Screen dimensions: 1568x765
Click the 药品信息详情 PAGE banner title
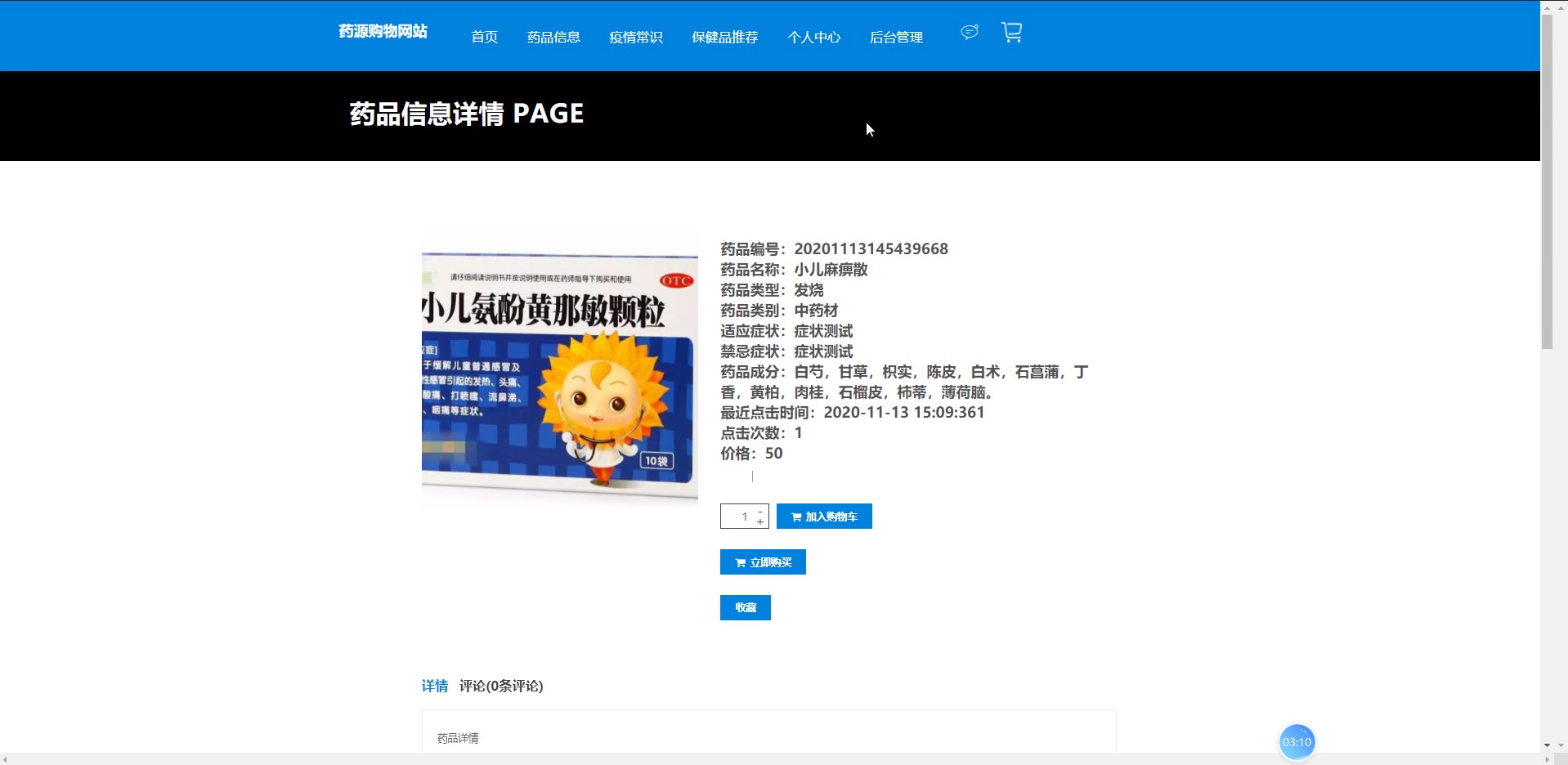(467, 114)
